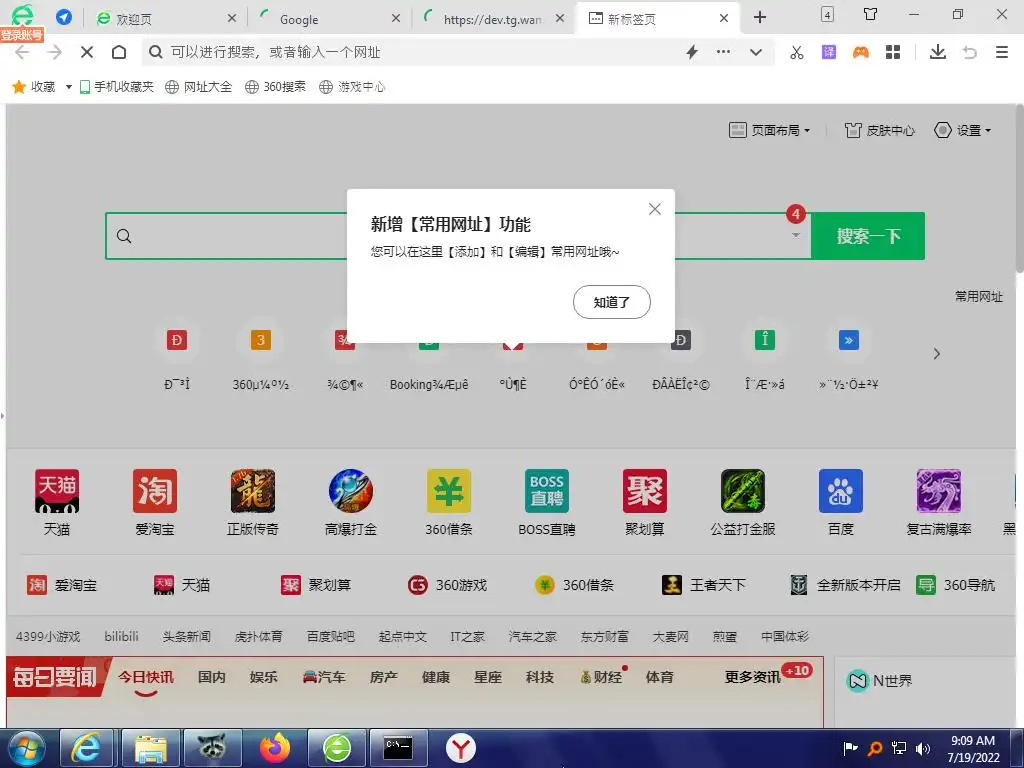1024x768 pixels.
Task: Open a new tab with plus button
Action: coord(760,18)
